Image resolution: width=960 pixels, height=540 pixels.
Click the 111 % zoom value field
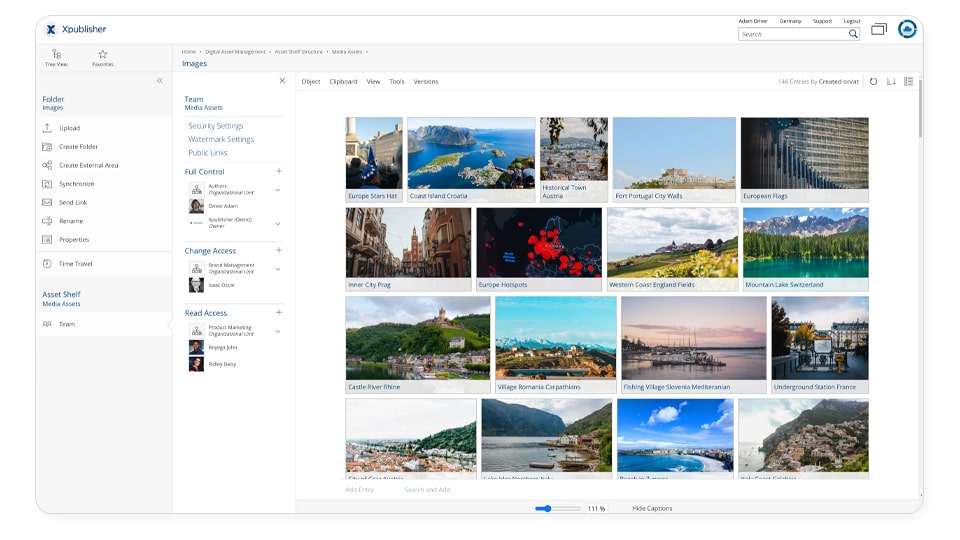click(597, 508)
